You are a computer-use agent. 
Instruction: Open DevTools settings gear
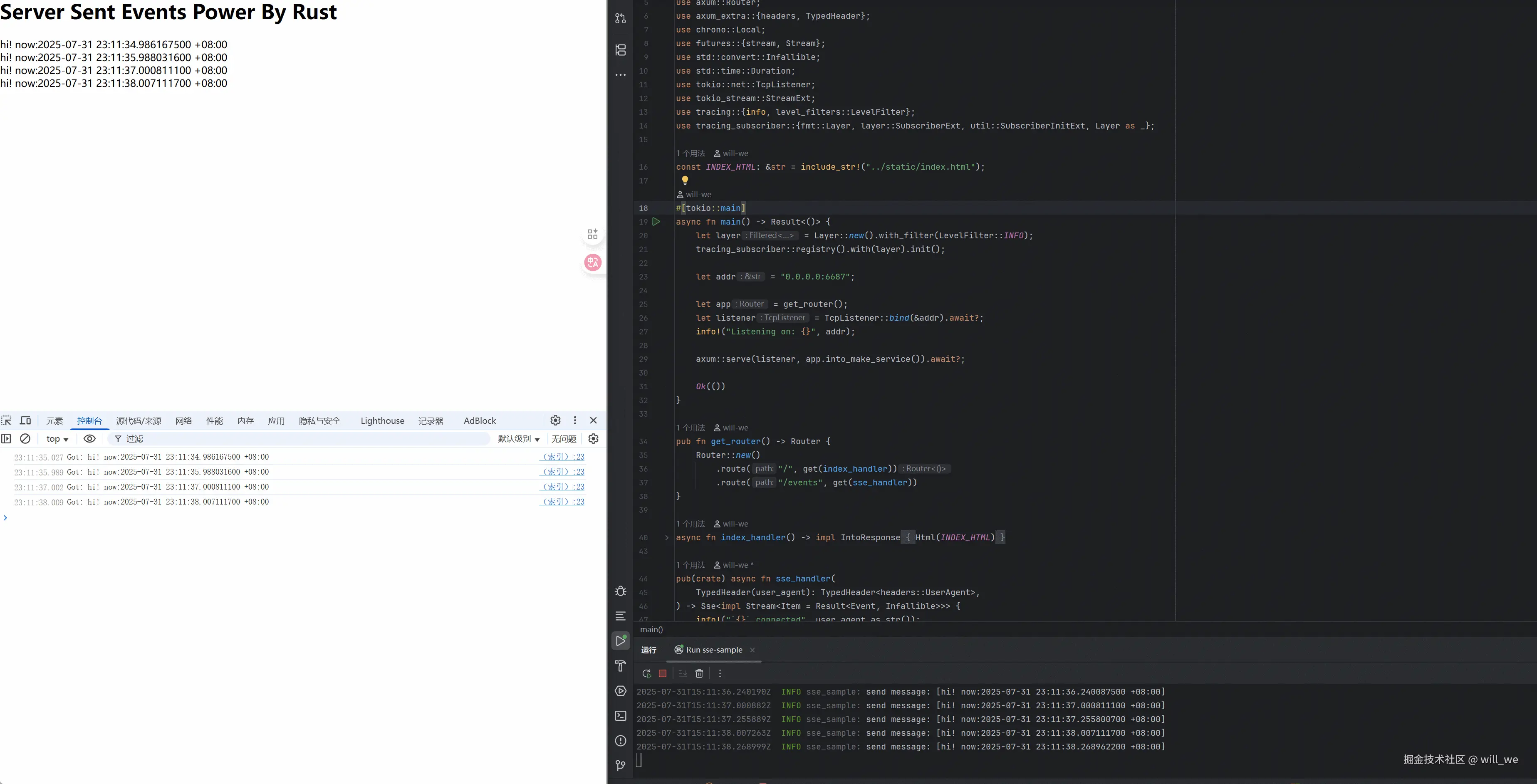coord(555,420)
